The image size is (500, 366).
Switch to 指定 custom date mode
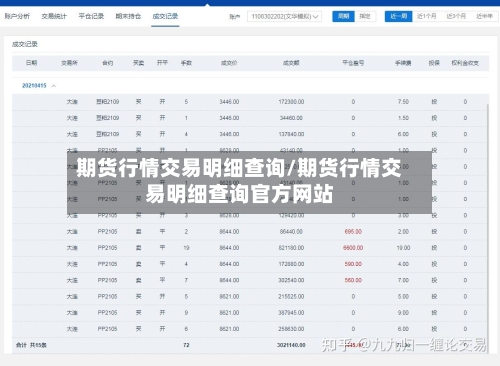pos(365,16)
